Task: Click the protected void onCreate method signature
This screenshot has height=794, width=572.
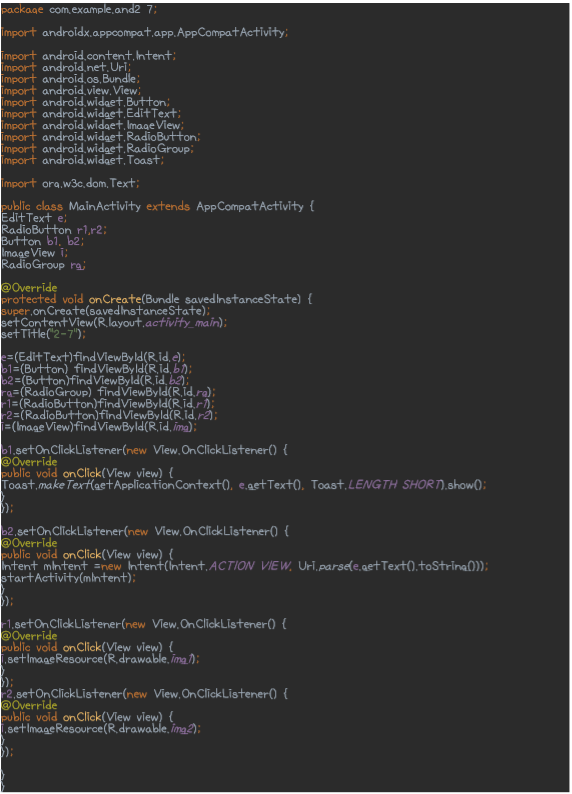Action: pyautogui.click(x=156, y=299)
